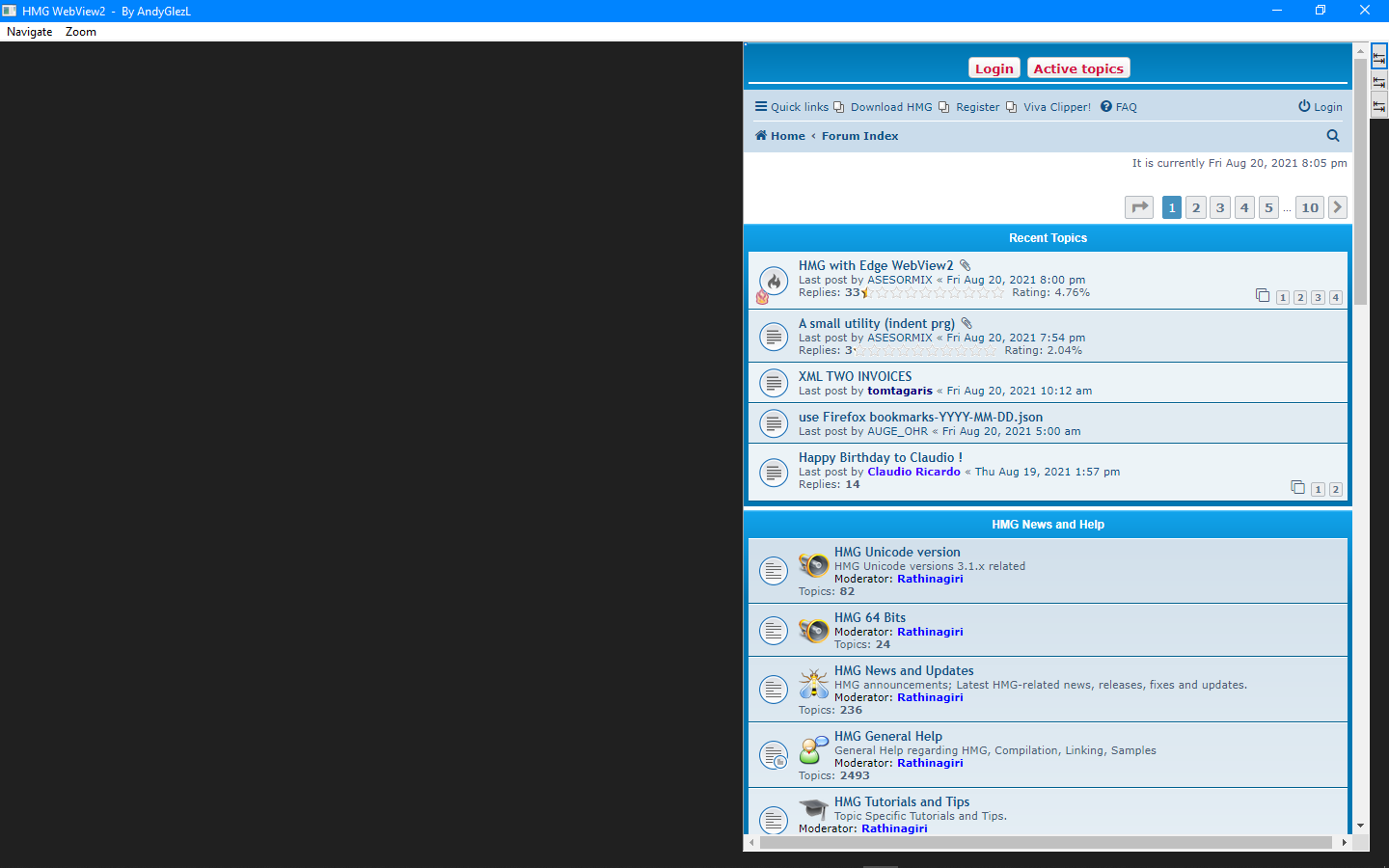The image size is (1389, 868).
Task: Open the Zoom menu
Action: tap(81, 32)
